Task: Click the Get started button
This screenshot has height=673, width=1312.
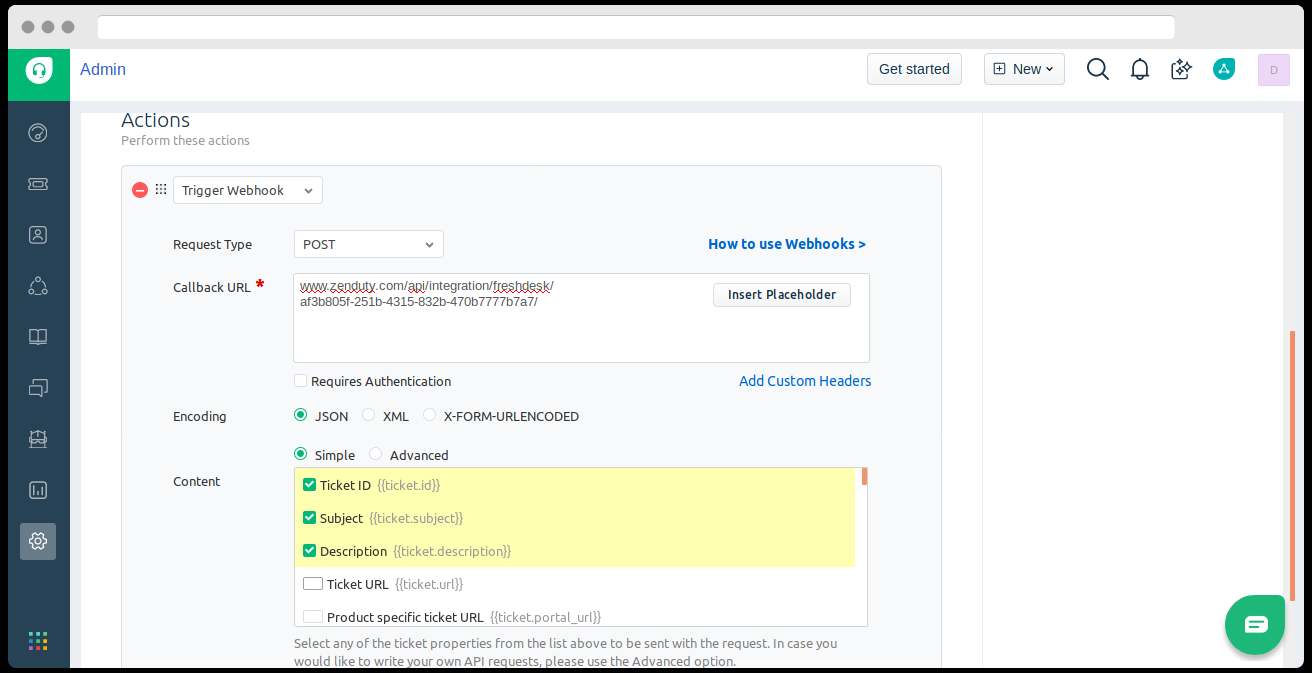Action: pos(914,69)
